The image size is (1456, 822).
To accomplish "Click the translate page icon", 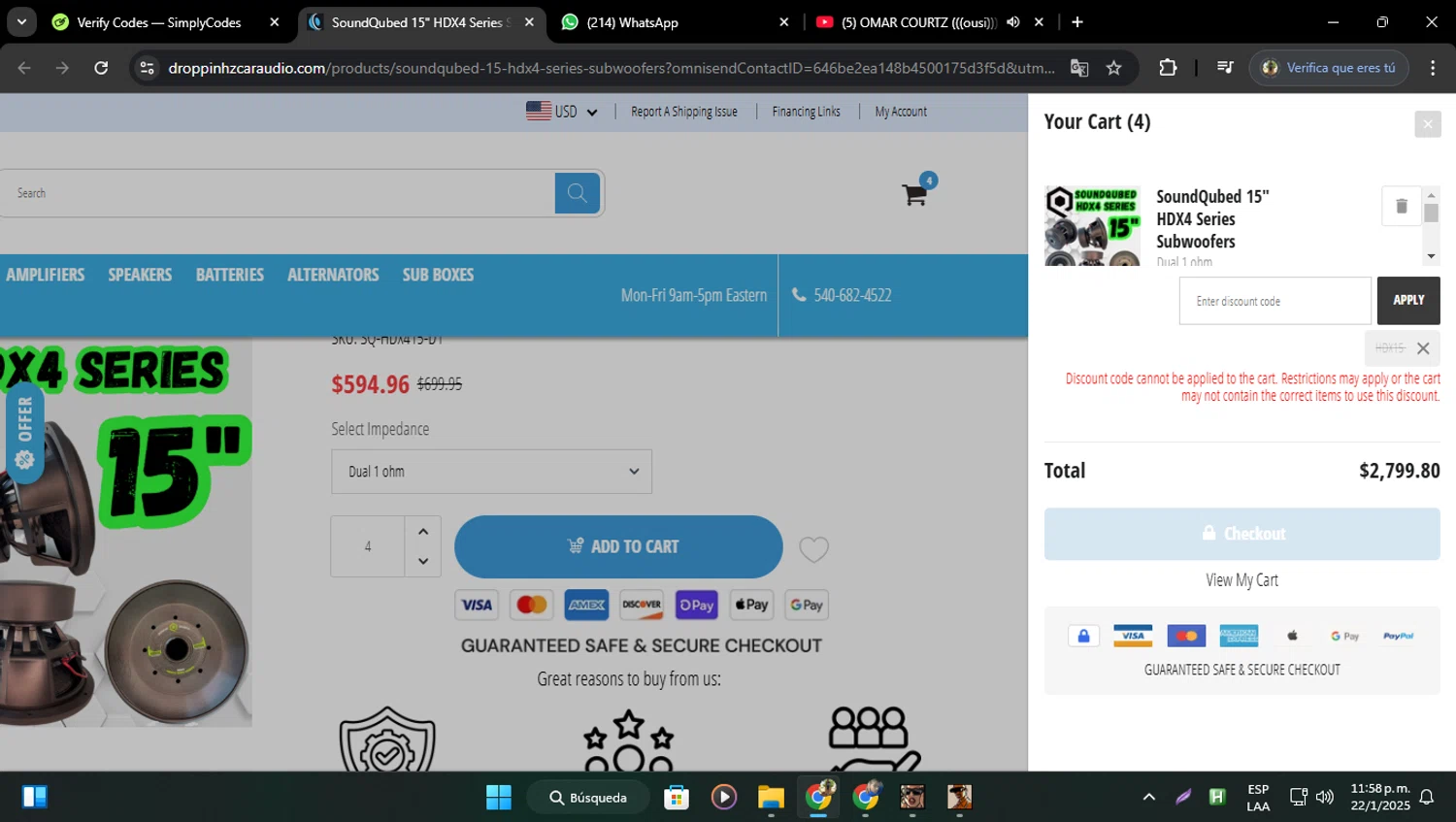I will tap(1079, 68).
